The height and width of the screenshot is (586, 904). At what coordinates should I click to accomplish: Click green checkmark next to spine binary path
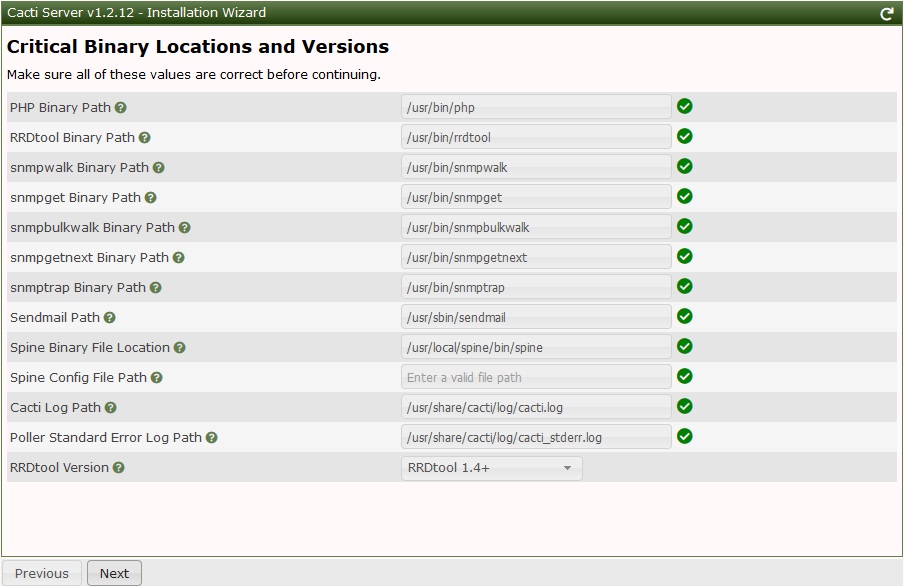click(684, 346)
